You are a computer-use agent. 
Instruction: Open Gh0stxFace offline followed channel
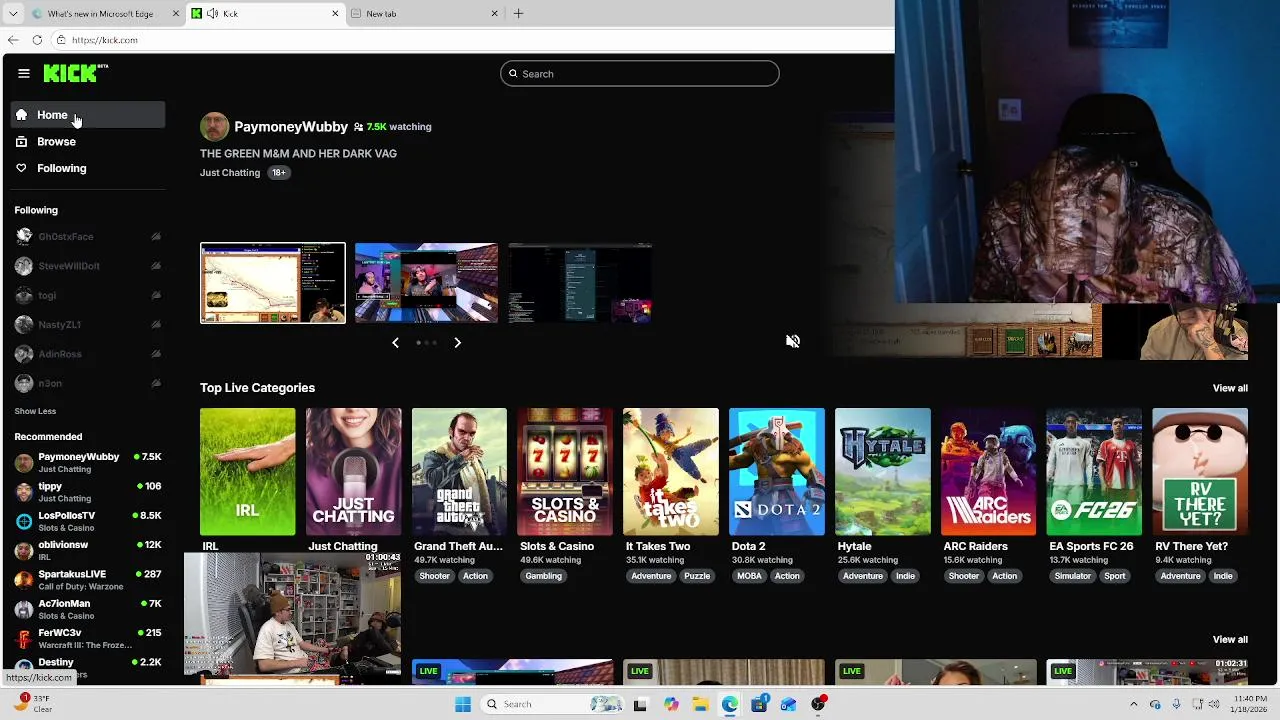88,237
